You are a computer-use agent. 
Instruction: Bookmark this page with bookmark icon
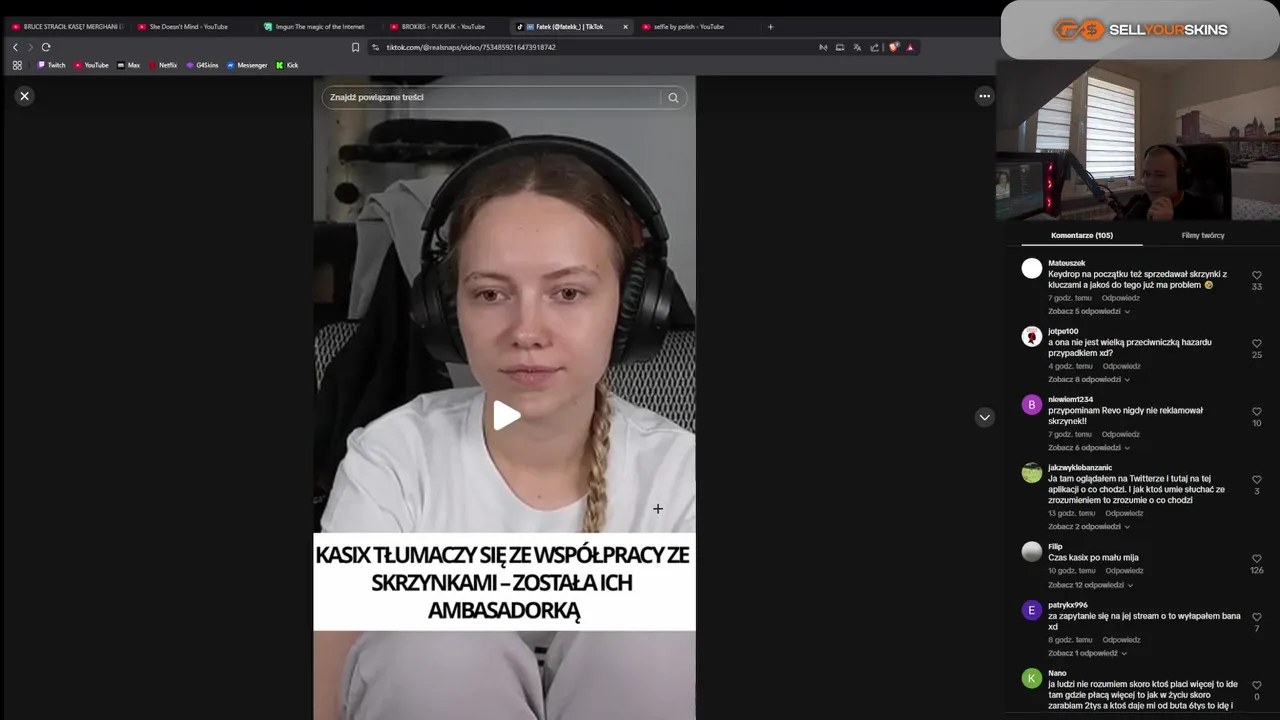click(x=355, y=47)
